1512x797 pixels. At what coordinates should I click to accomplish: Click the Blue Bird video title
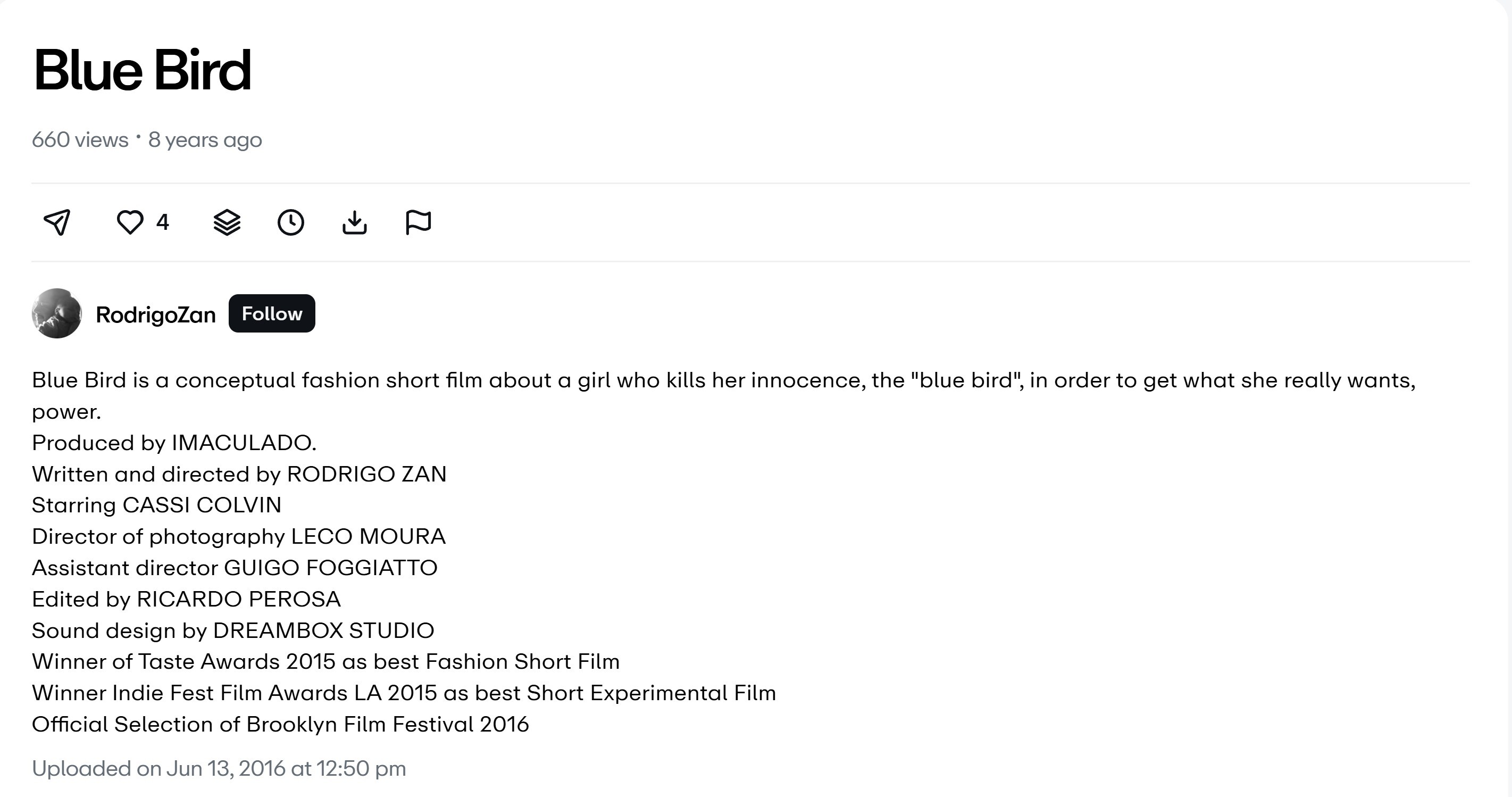143,70
